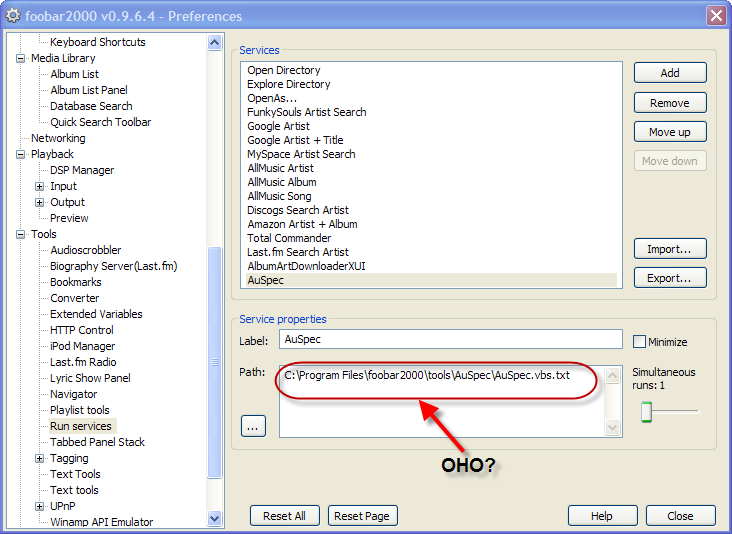Select FunkySouls Artist Search service
The height and width of the screenshot is (534, 732).
(x=307, y=112)
